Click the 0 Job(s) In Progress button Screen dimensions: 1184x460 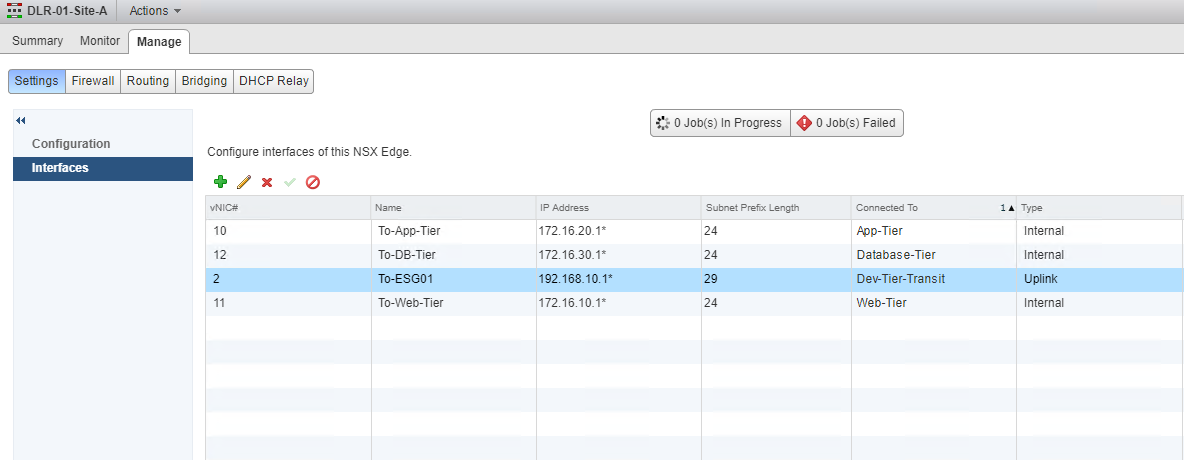719,123
